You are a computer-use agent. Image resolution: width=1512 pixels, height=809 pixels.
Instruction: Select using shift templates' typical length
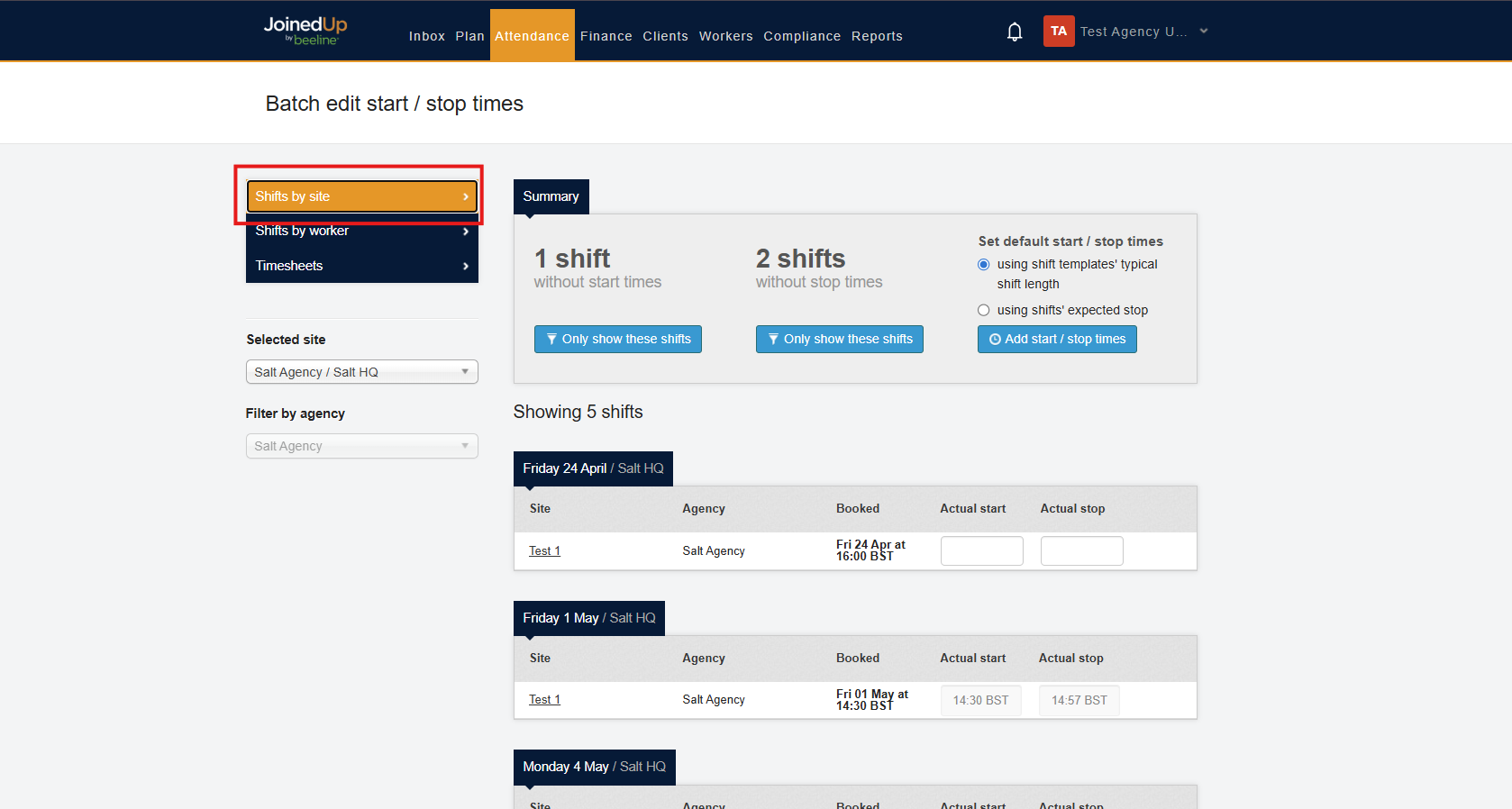[x=984, y=264]
